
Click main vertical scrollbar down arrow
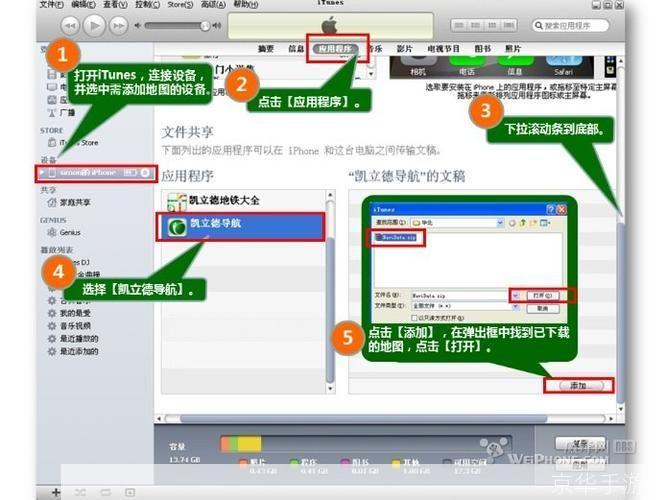tap(621, 409)
